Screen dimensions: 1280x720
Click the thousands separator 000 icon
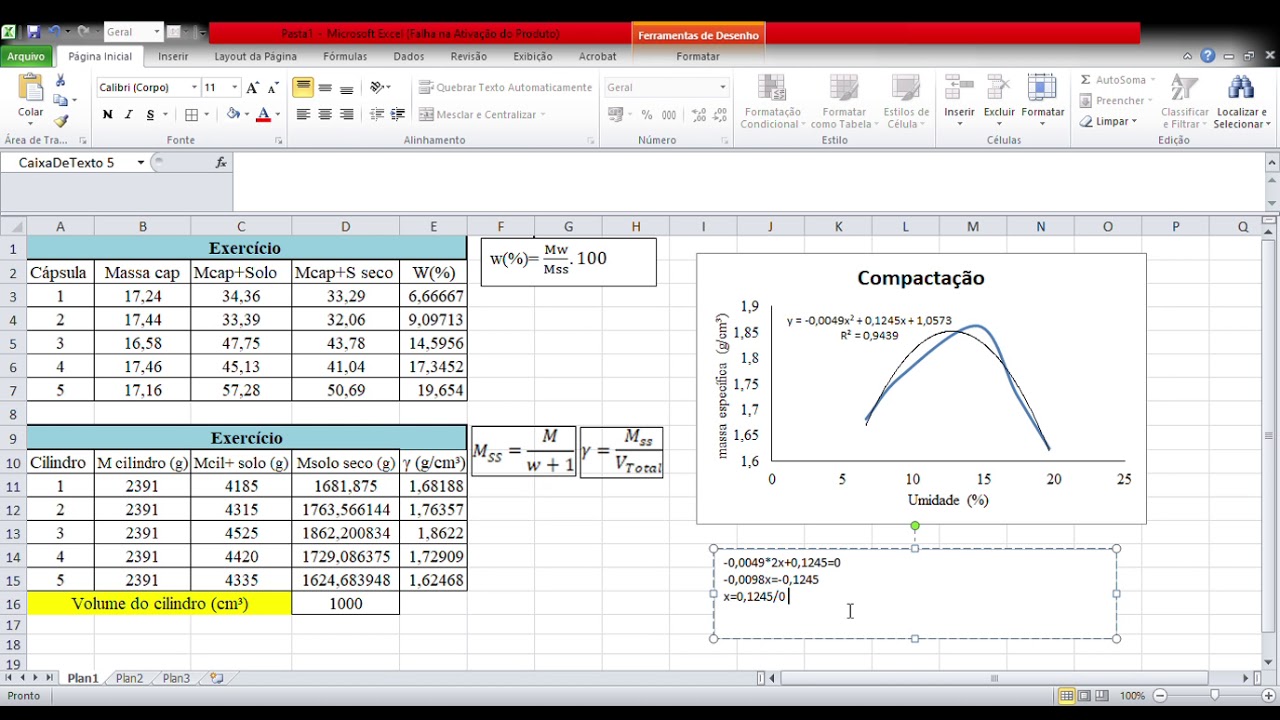(x=669, y=115)
